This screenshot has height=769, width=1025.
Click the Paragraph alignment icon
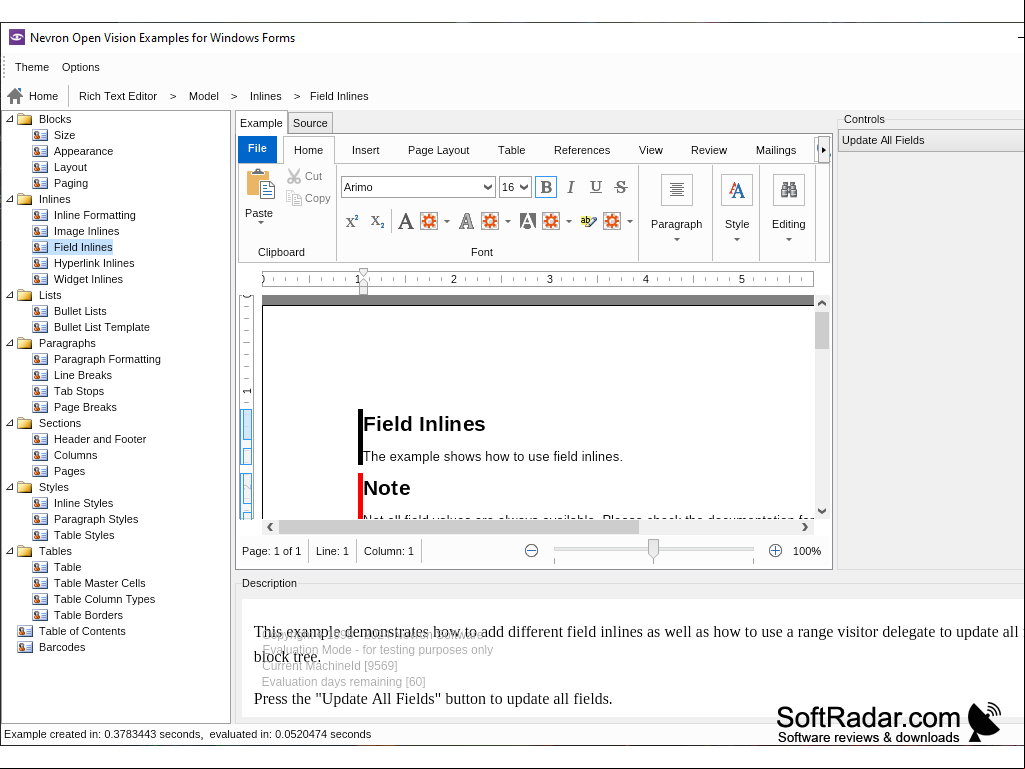pyautogui.click(x=677, y=190)
